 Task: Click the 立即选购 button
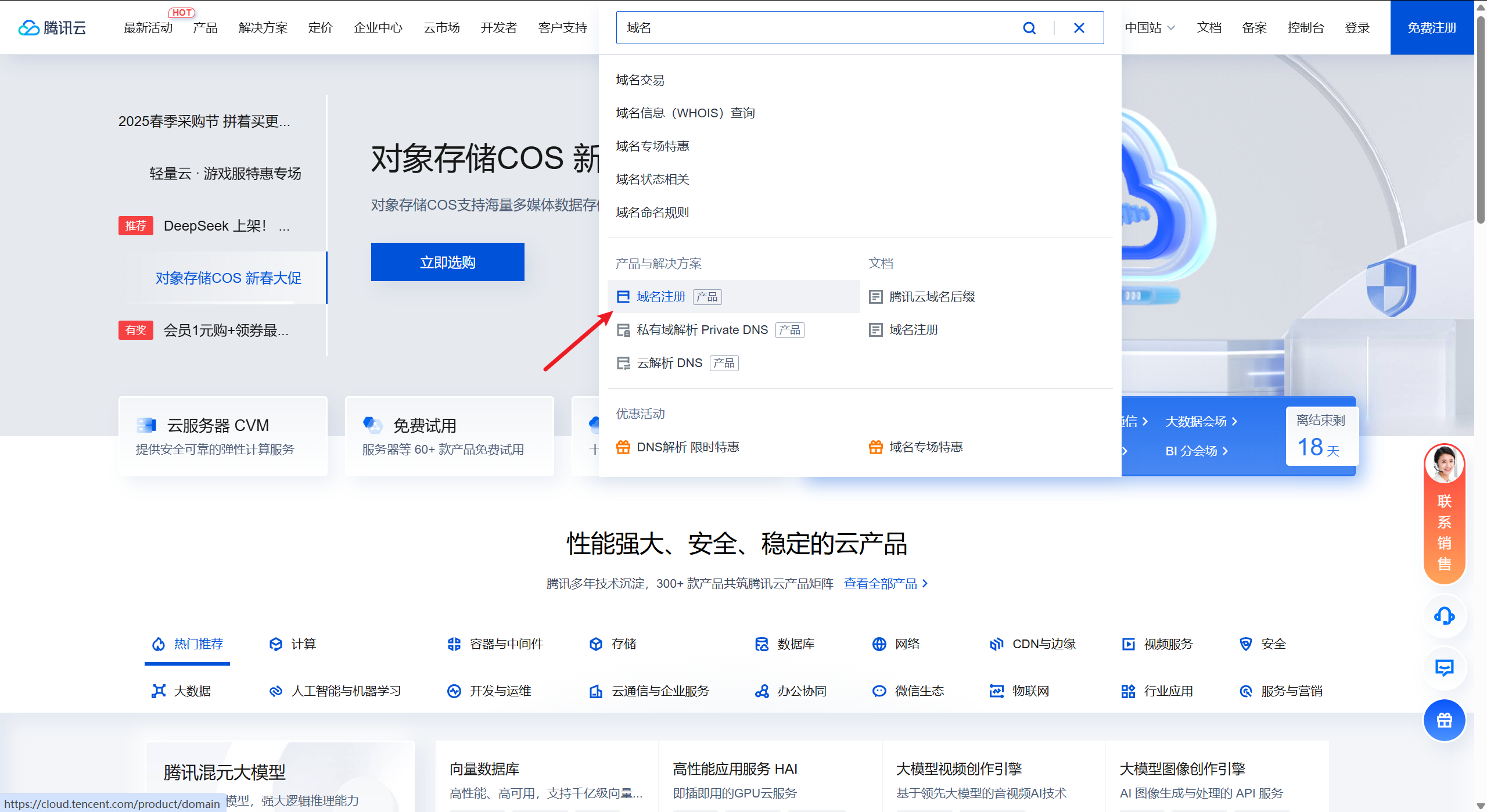pos(447,262)
